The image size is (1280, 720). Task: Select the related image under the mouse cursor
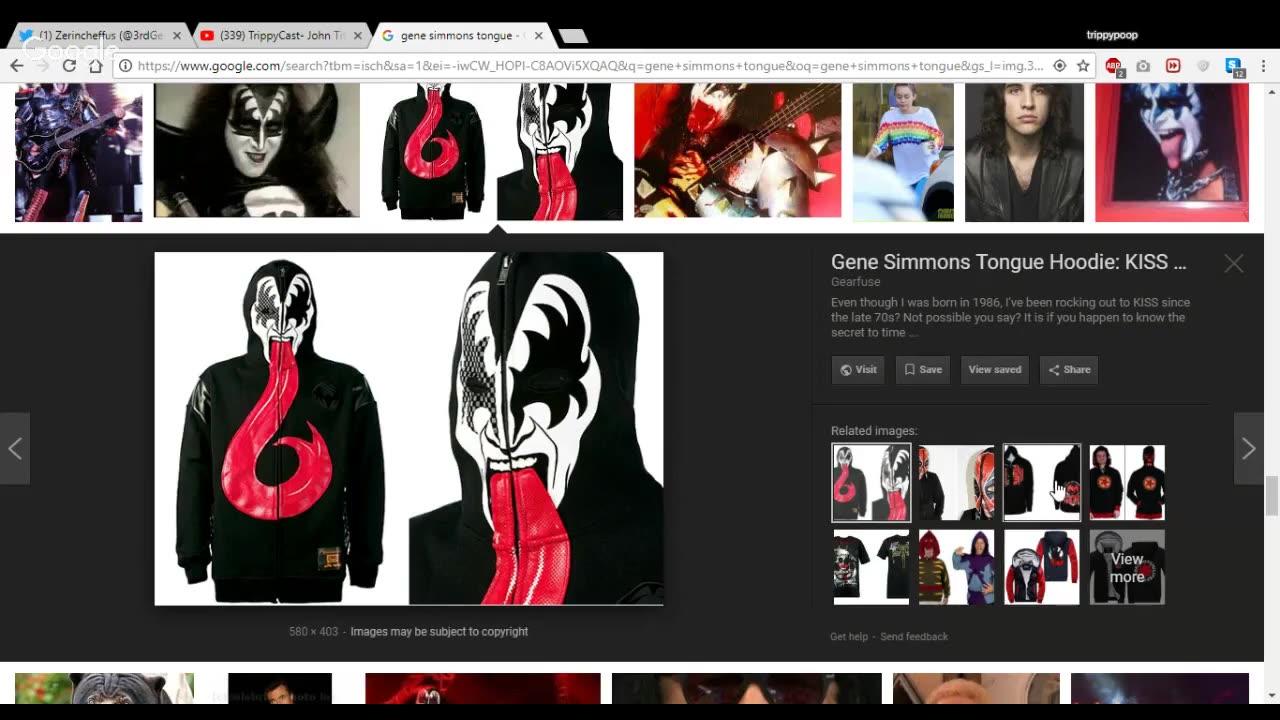point(1042,483)
